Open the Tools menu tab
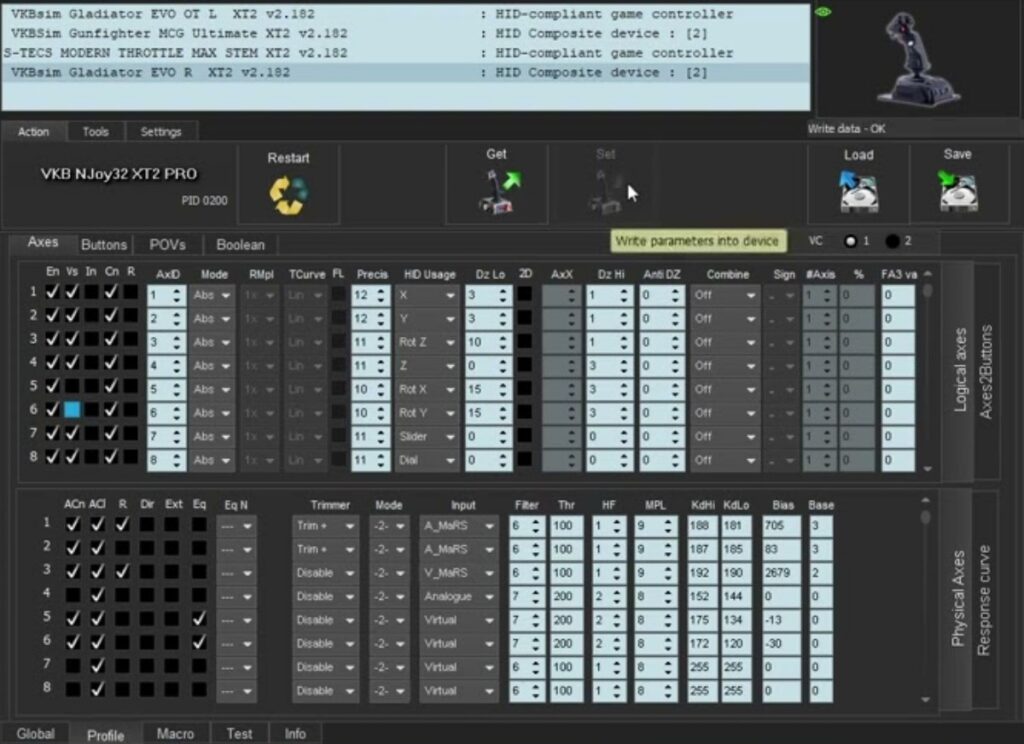Screen dimensions: 1024x744 (x=95, y=131)
